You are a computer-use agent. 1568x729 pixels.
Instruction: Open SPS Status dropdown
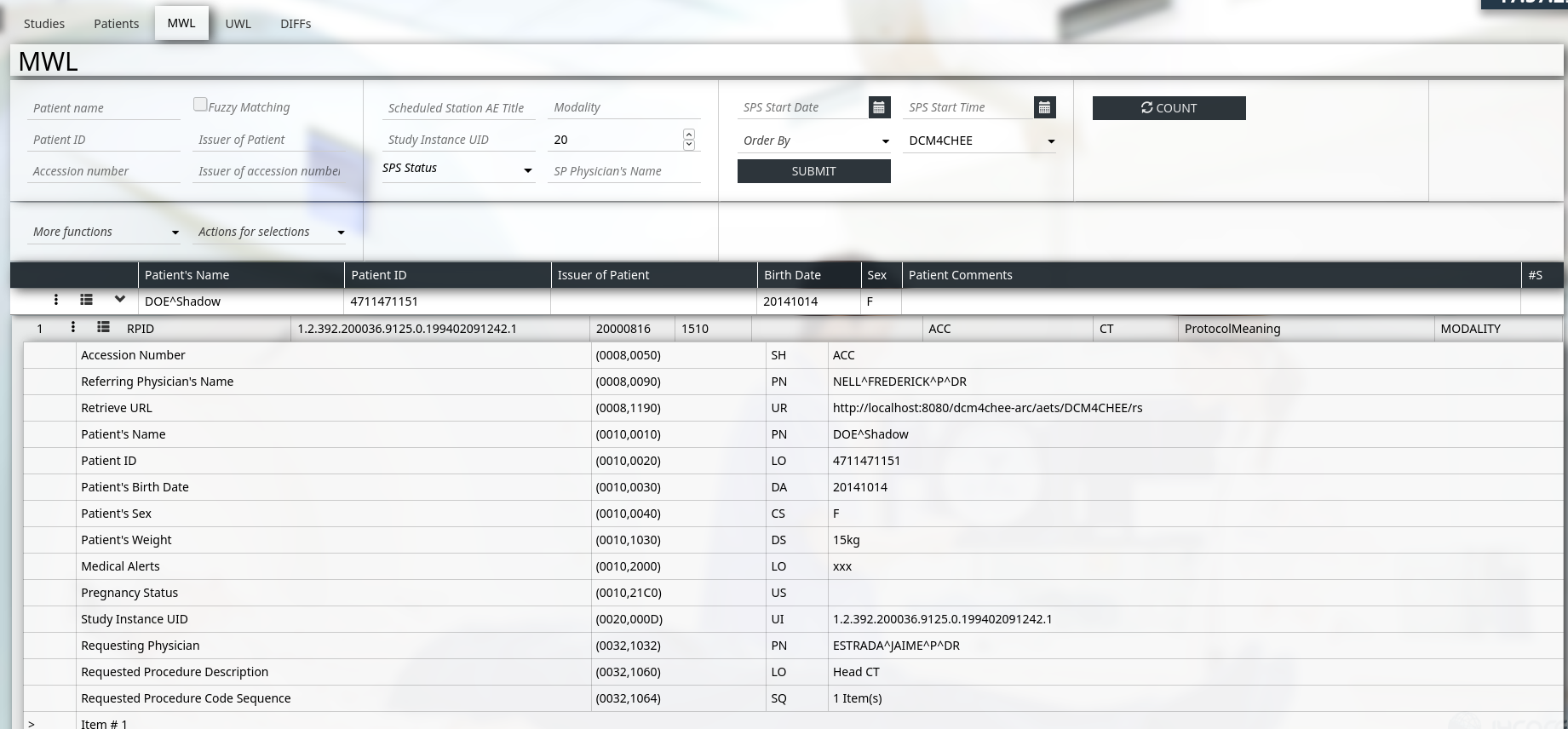(x=458, y=169)
